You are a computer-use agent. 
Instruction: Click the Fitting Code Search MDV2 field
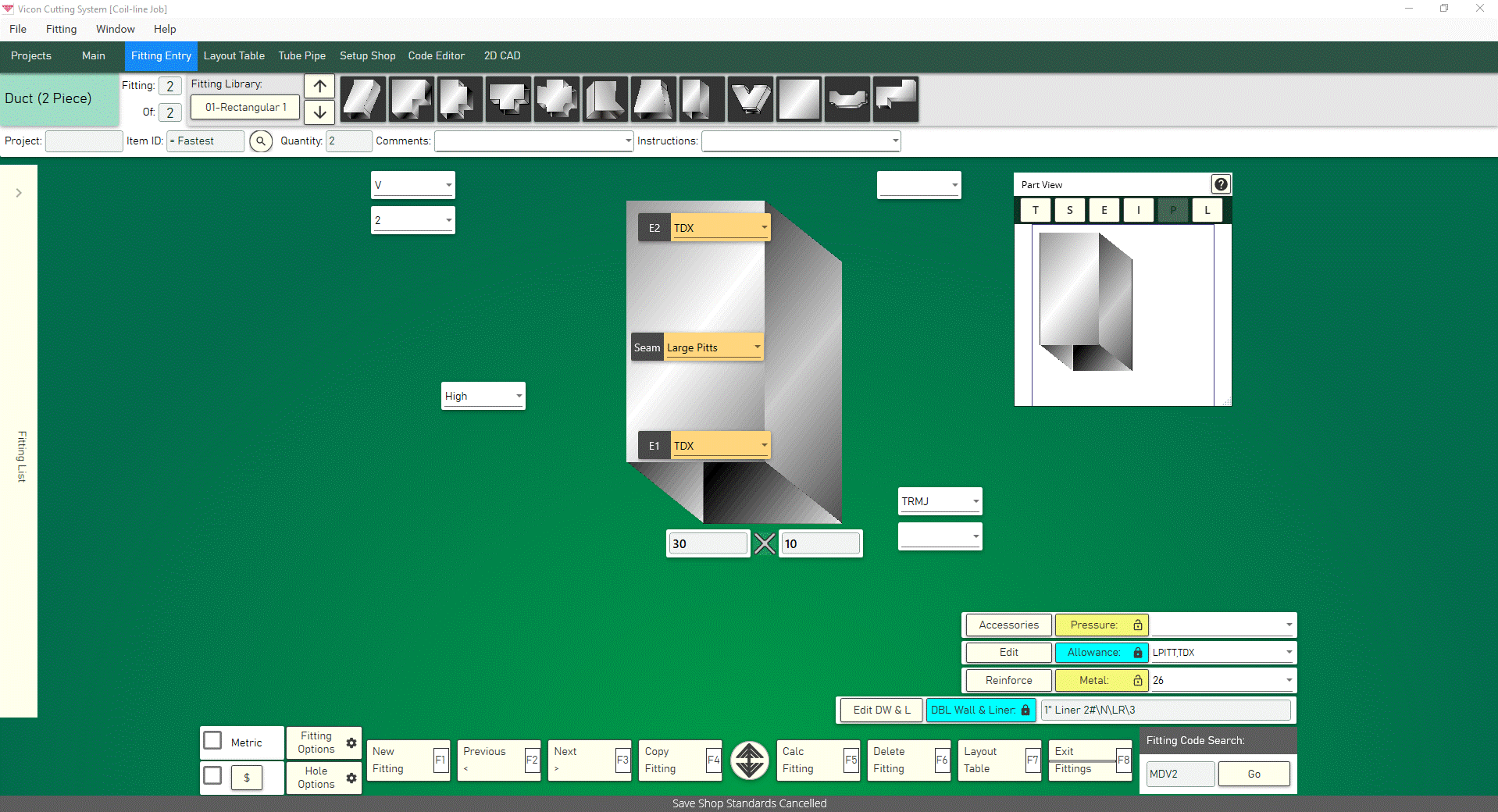click(x=1180, y=774)
